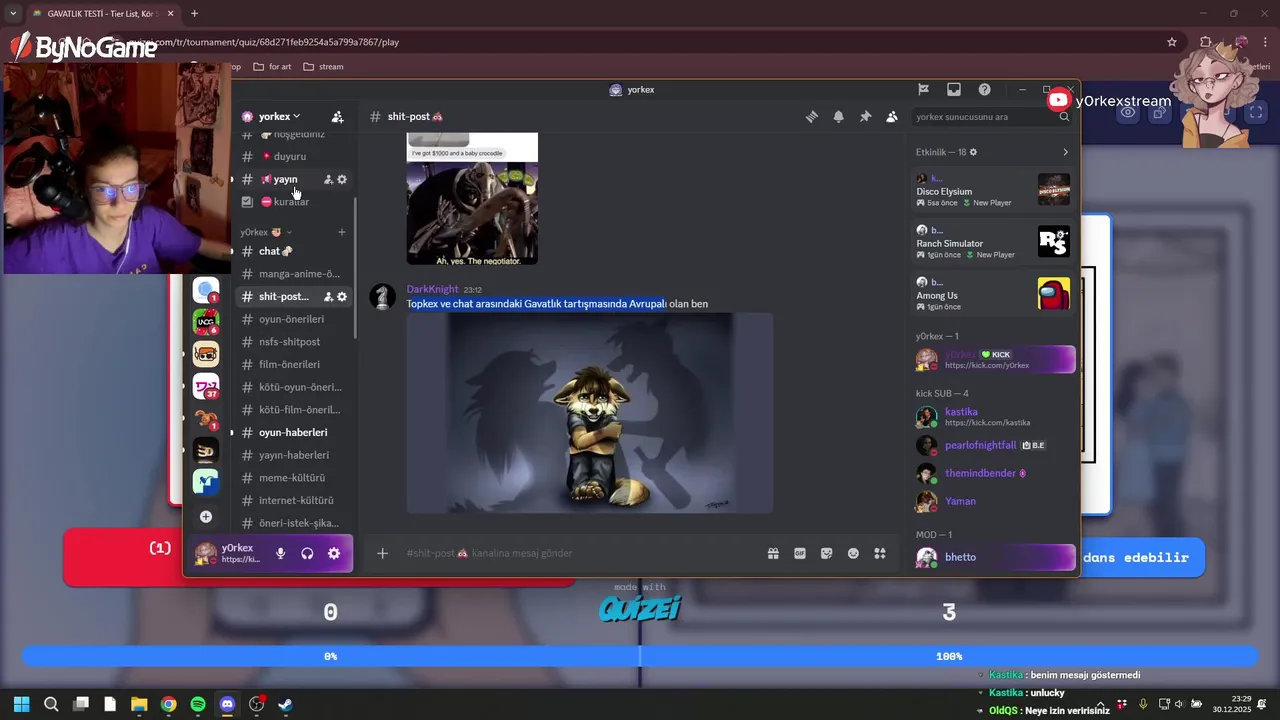Bookmark page with browser star icon
This screenshot has height=720, width=1280.
[1172, 42]
